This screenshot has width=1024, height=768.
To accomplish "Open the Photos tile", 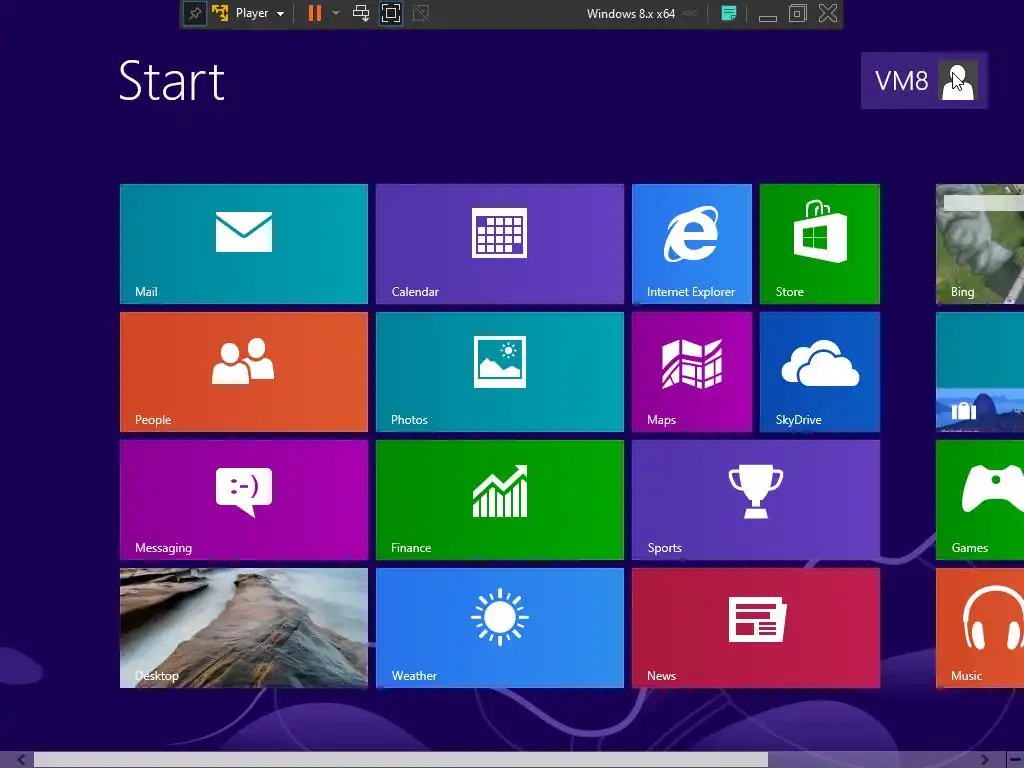I will (500, 372).
